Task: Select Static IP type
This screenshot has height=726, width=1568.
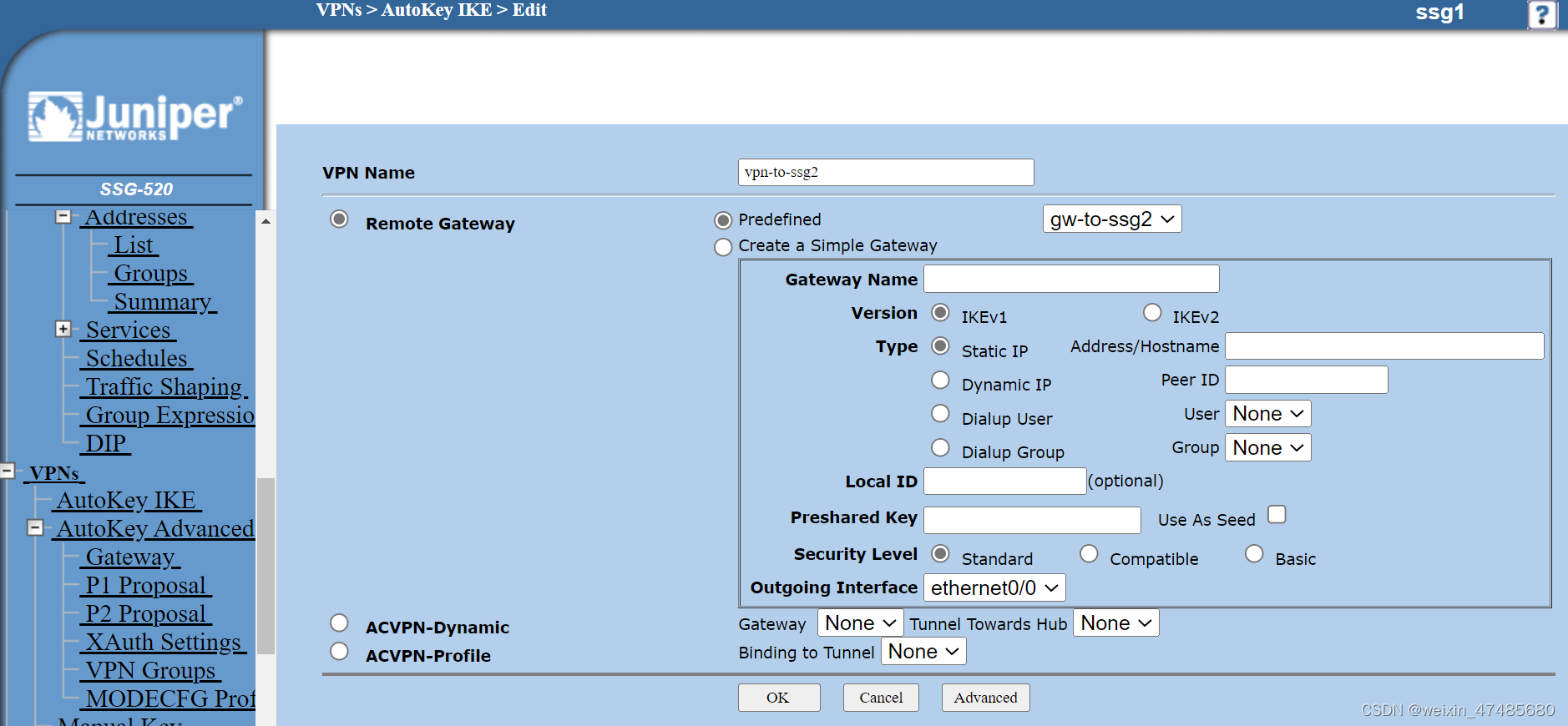Action: click(940, 346)
